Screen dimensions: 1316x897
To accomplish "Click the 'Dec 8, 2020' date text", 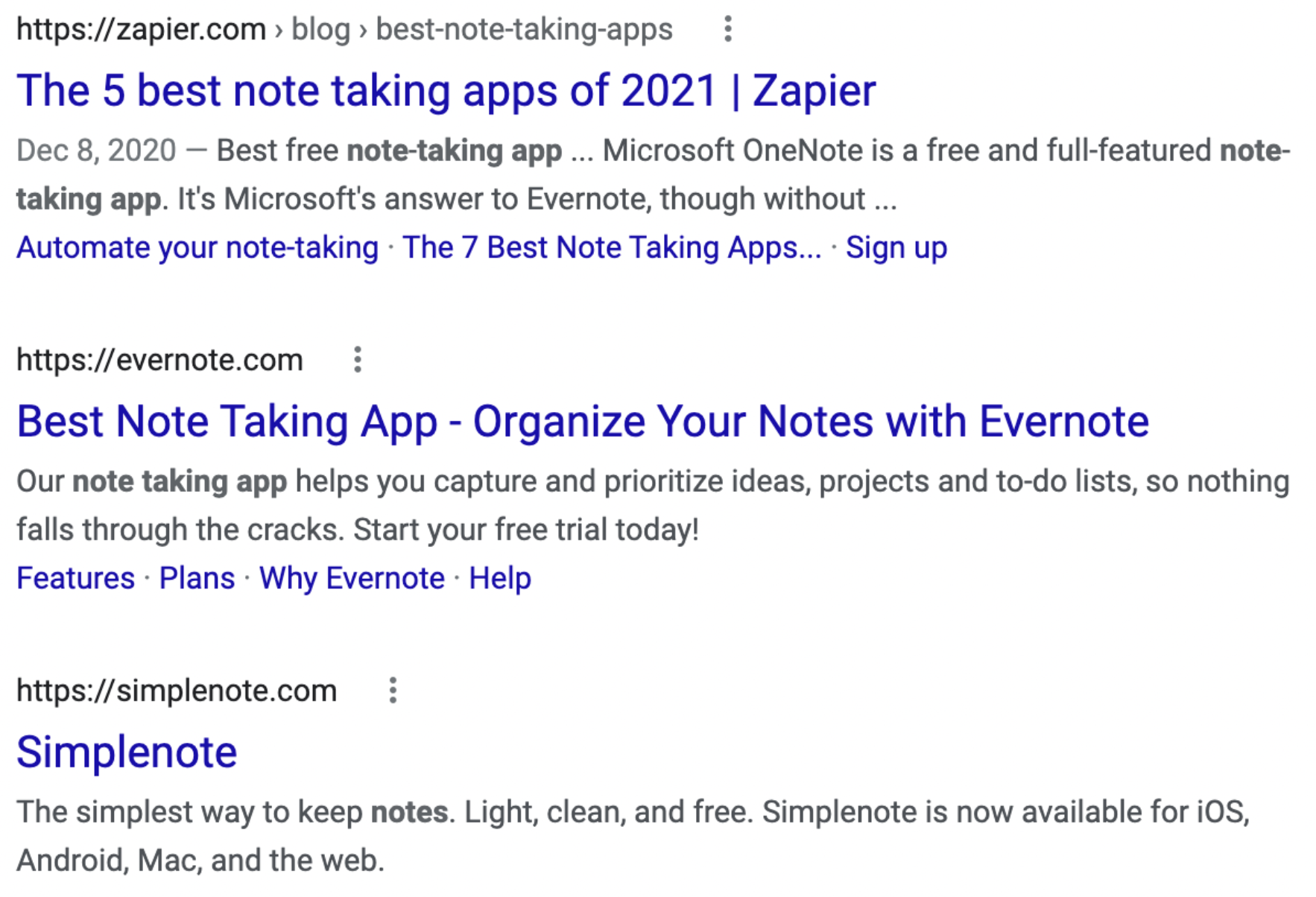I will [96, 150].
